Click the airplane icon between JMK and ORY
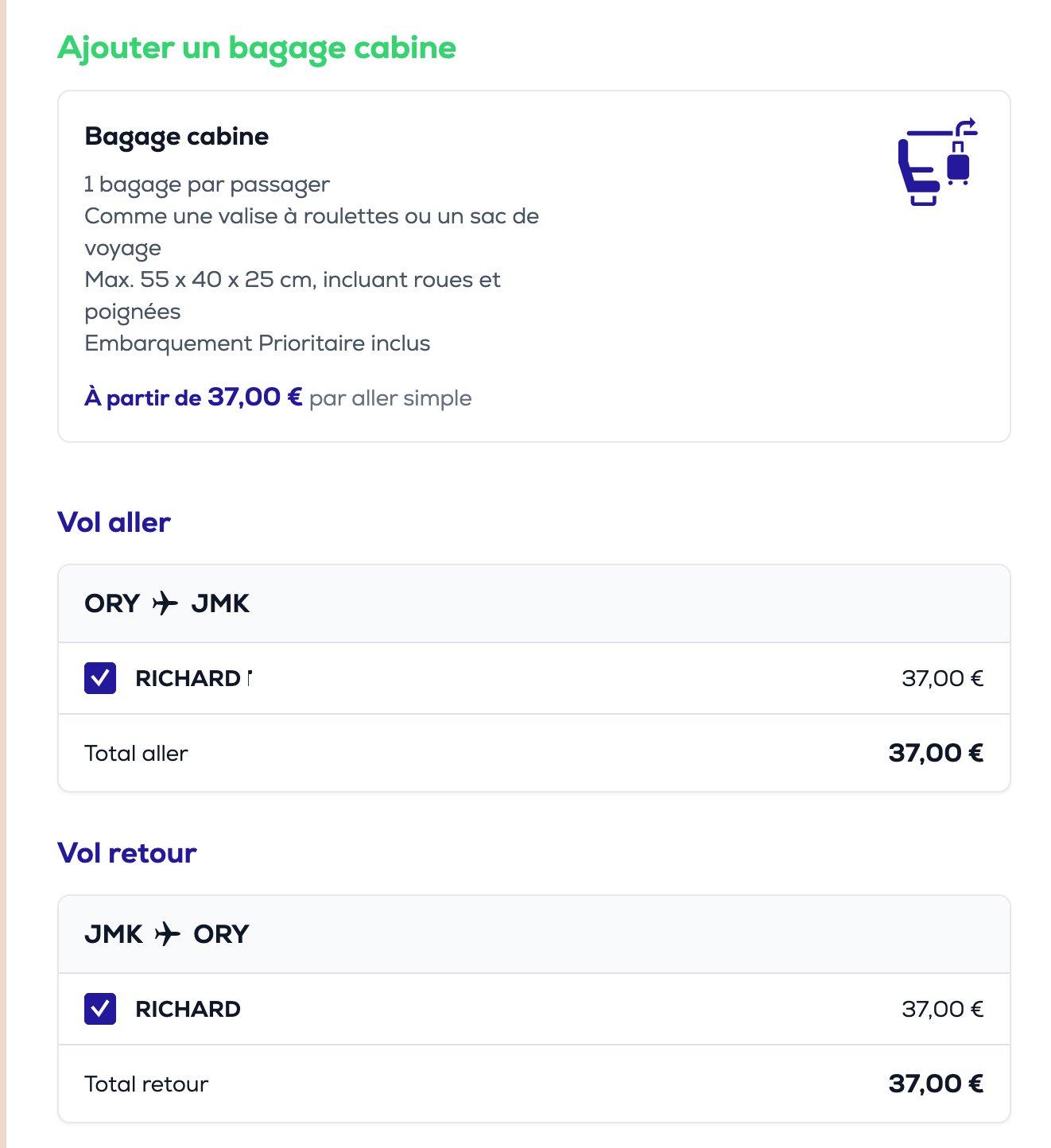This screenshot has height=1148, width=1051. coord(168,933)
